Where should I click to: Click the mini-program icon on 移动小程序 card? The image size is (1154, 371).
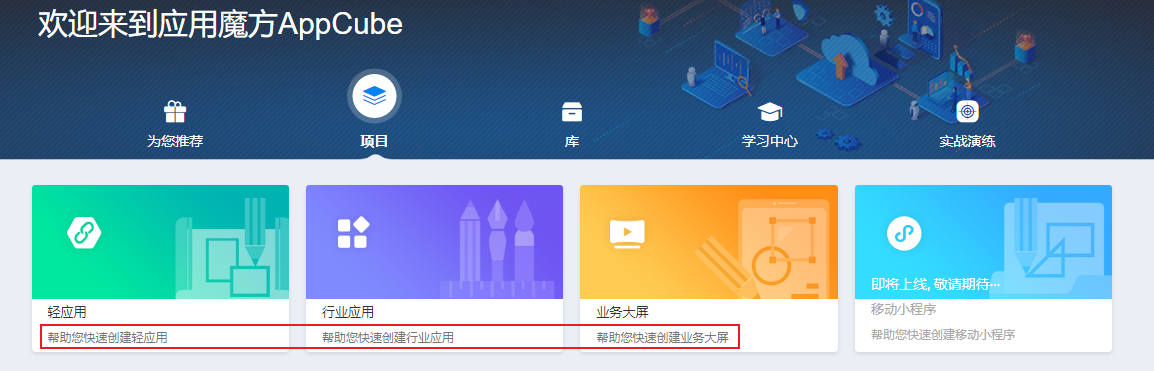point(905,233)
